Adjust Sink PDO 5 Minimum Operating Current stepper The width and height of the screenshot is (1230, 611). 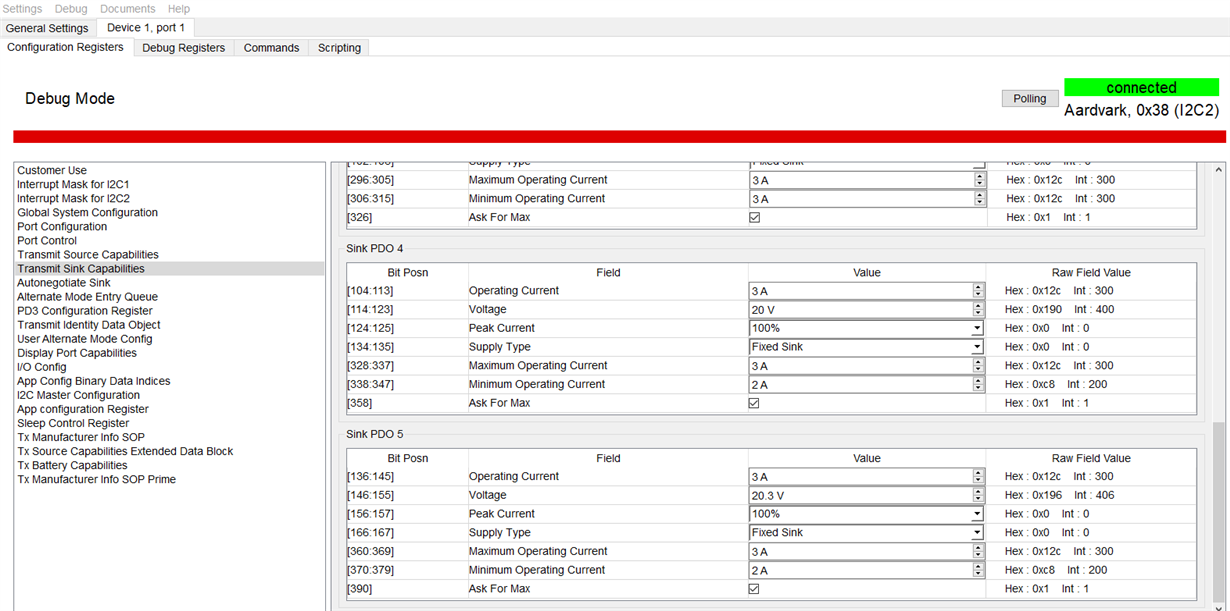pyautogui.click(x=979, y=570)
